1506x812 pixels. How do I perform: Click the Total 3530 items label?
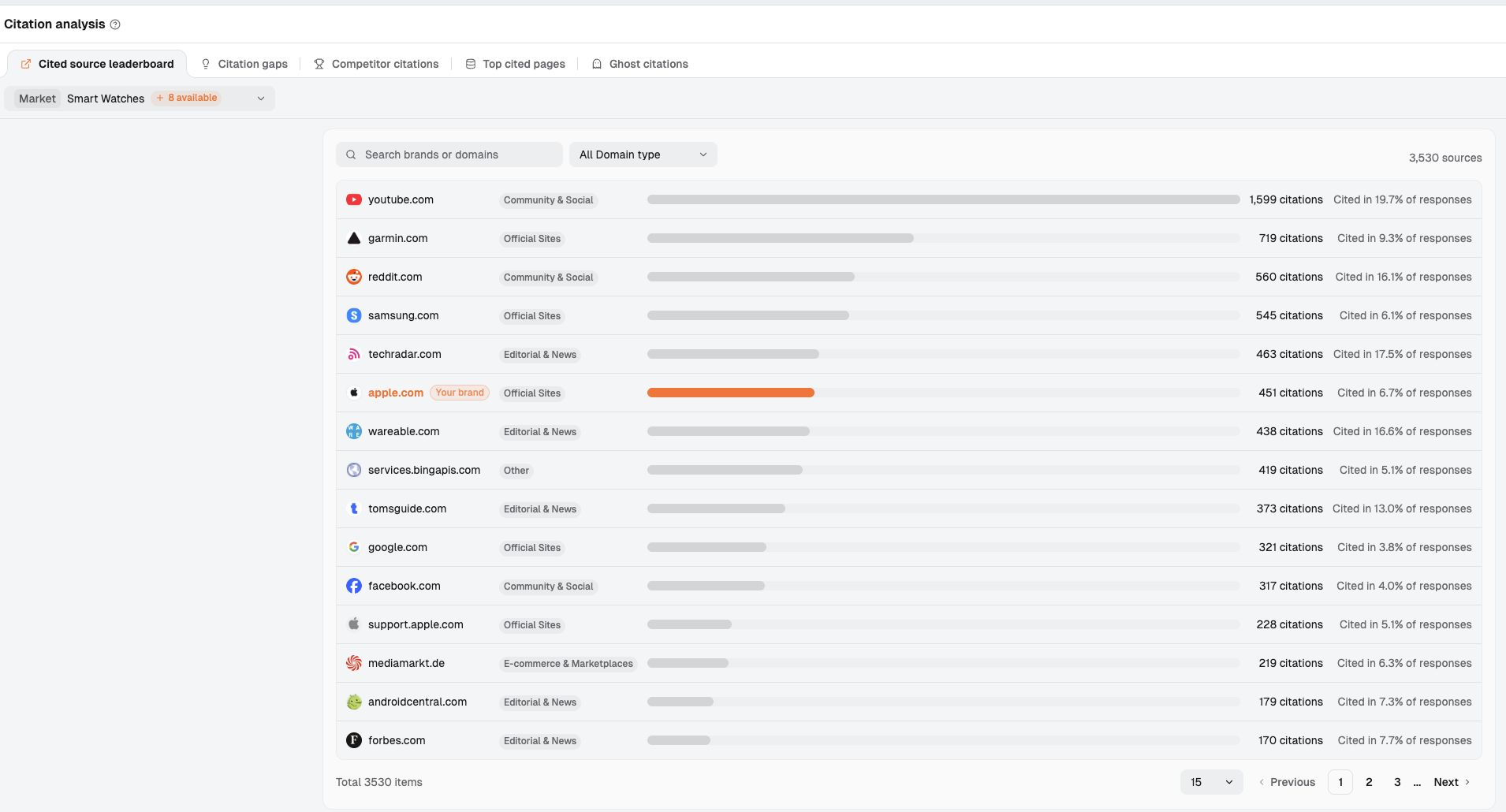coord(379,783)
